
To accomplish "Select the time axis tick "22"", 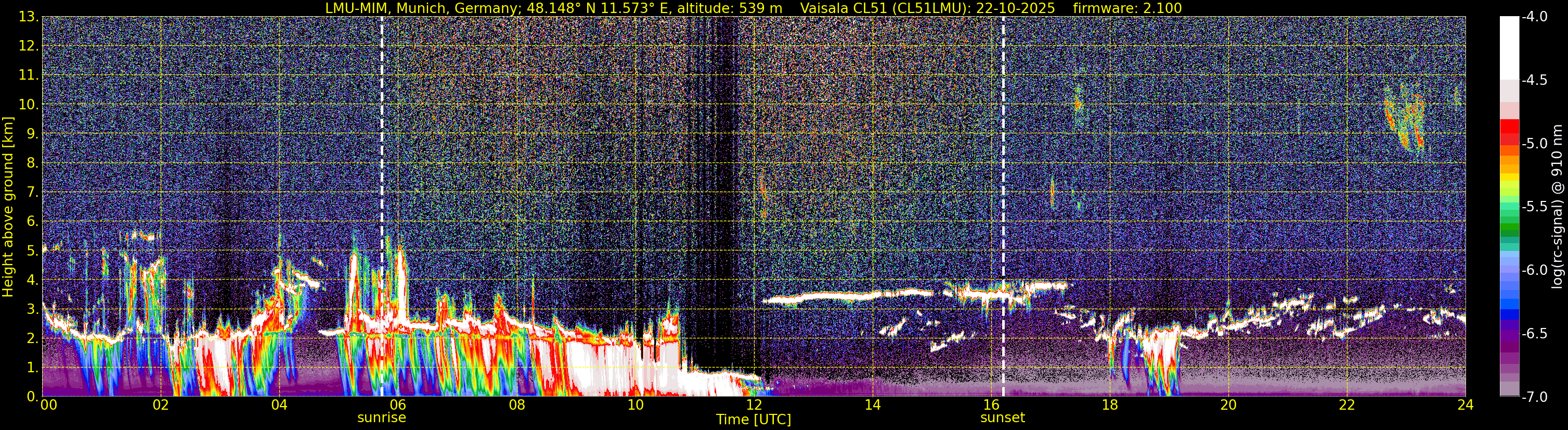I will point(1347,405).
